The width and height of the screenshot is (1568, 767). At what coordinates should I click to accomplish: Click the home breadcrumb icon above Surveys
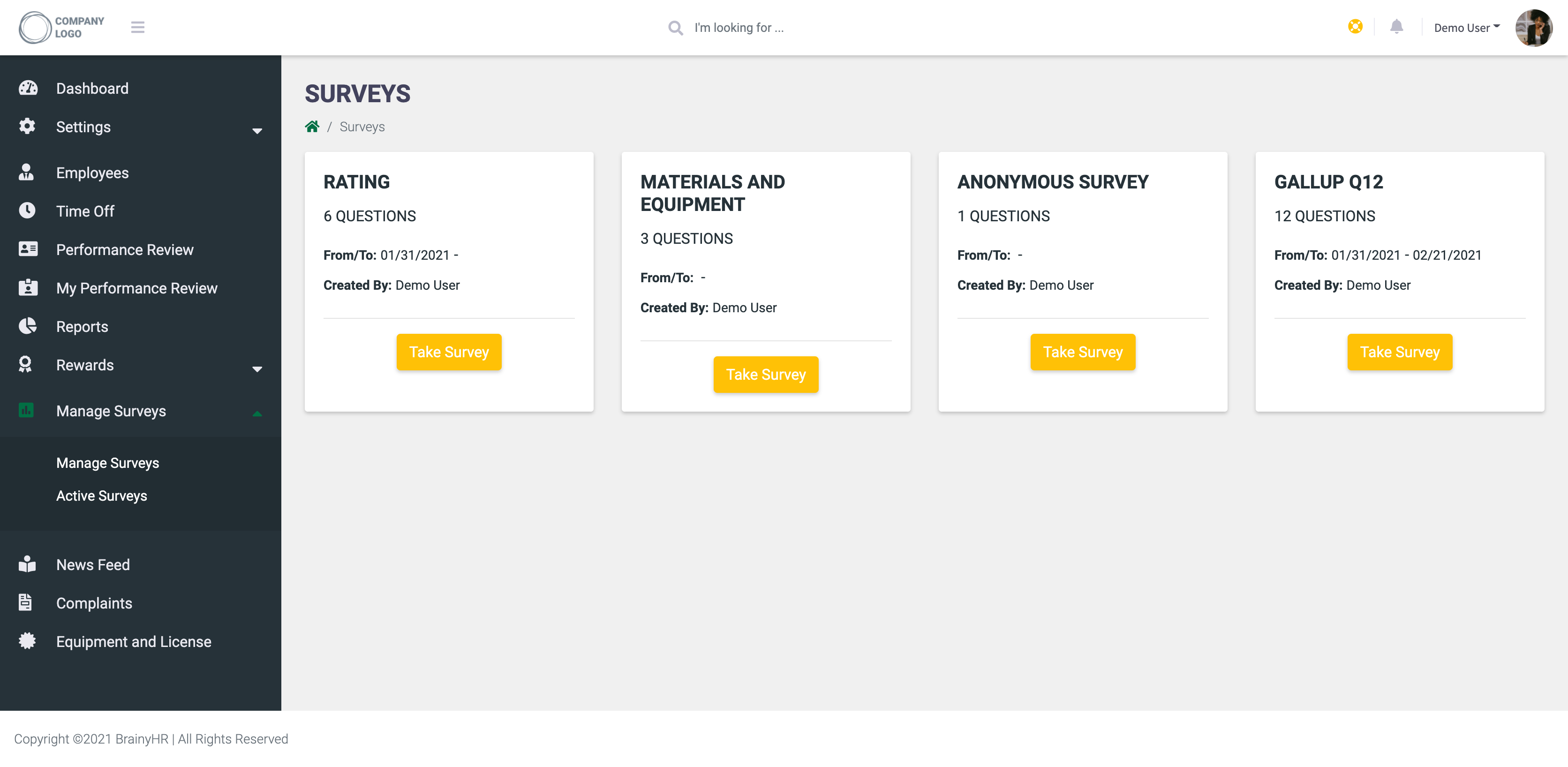click(312, 126)
